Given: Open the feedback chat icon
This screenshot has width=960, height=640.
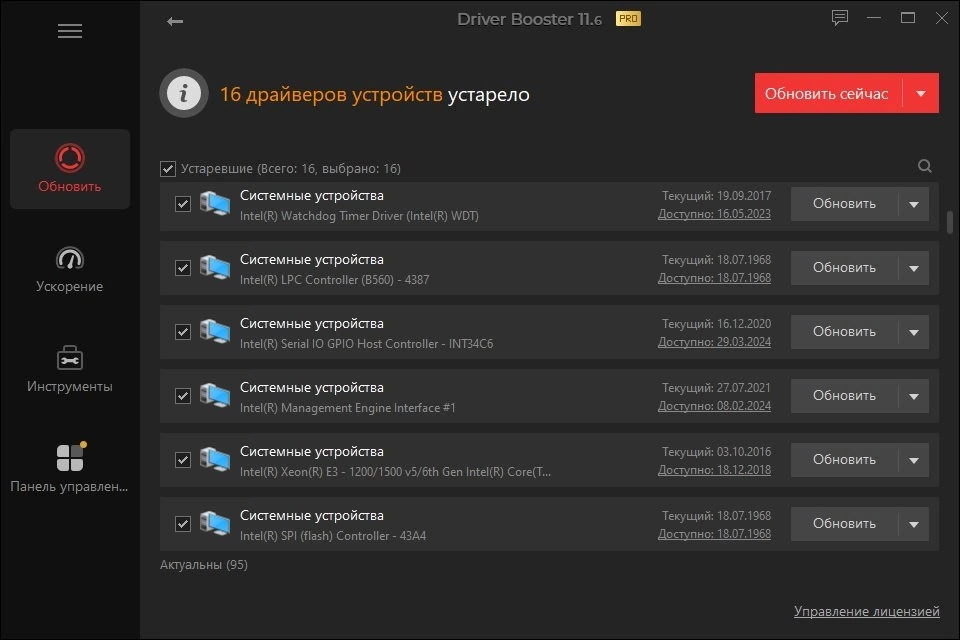Looking at the screenshot, I should [x=839, y=18].
